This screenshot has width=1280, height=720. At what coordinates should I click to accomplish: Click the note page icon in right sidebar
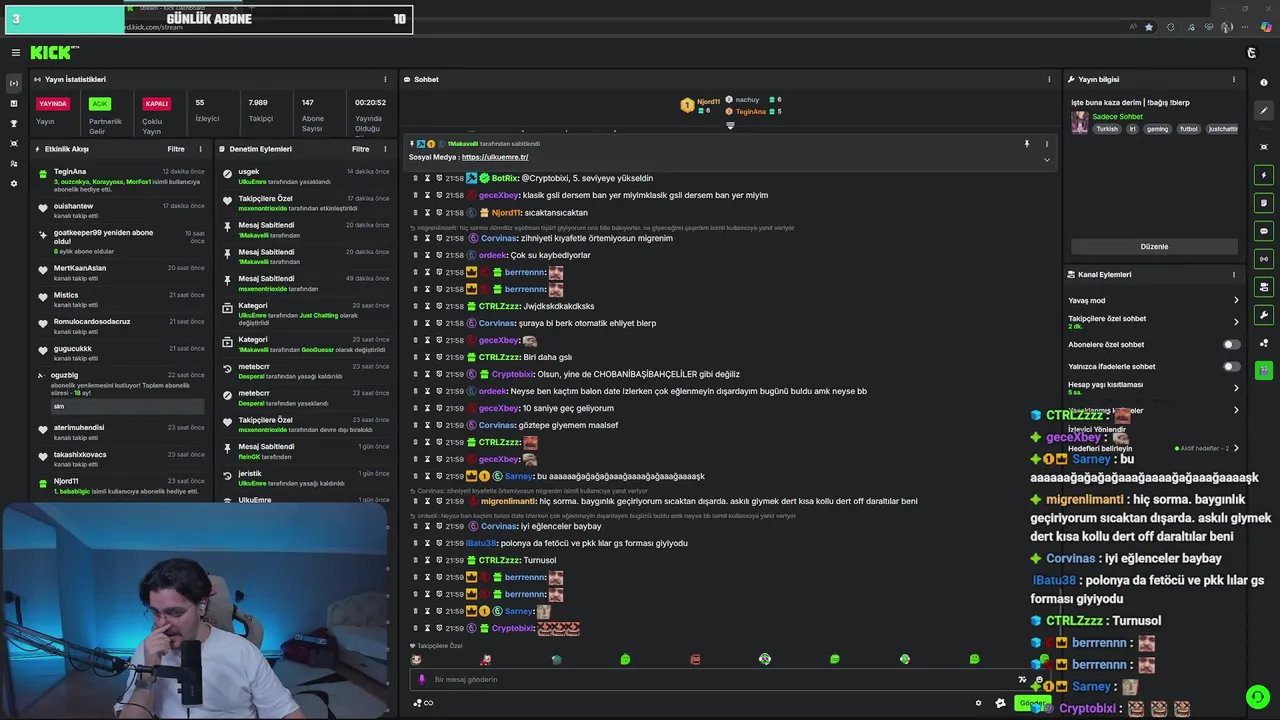pyautogui.click(x=1264, y=203)
